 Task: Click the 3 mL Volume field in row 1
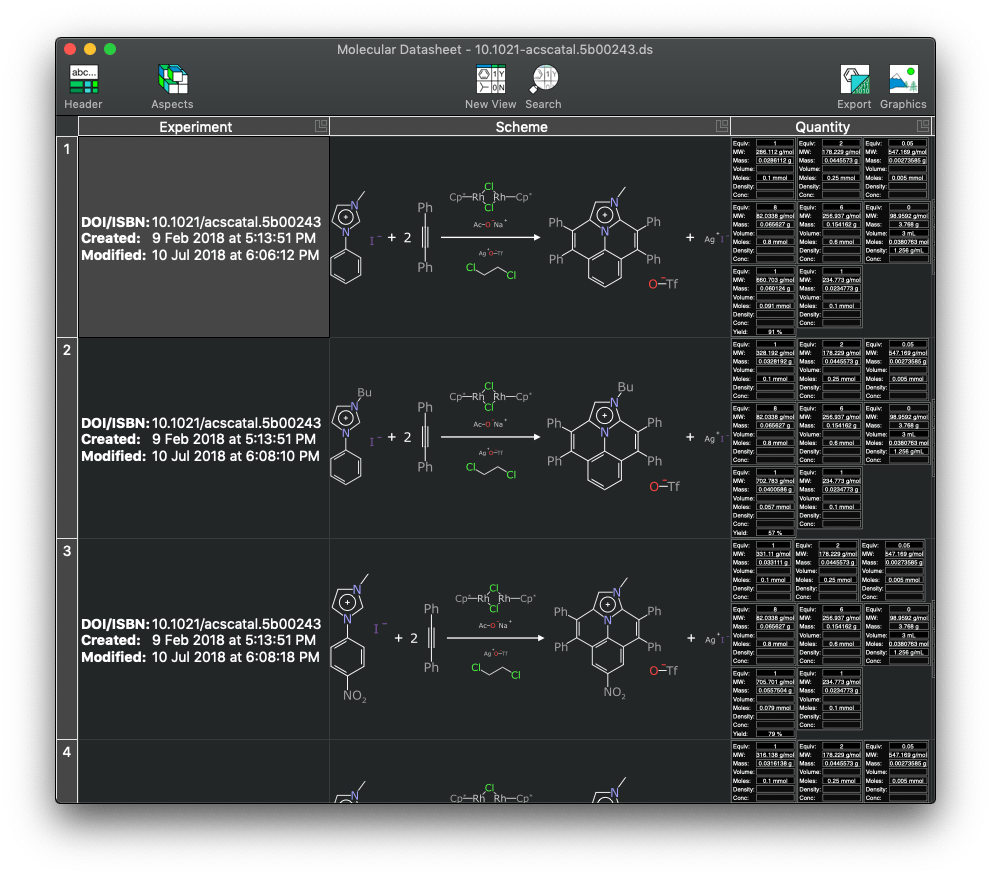tap(910, 232)
